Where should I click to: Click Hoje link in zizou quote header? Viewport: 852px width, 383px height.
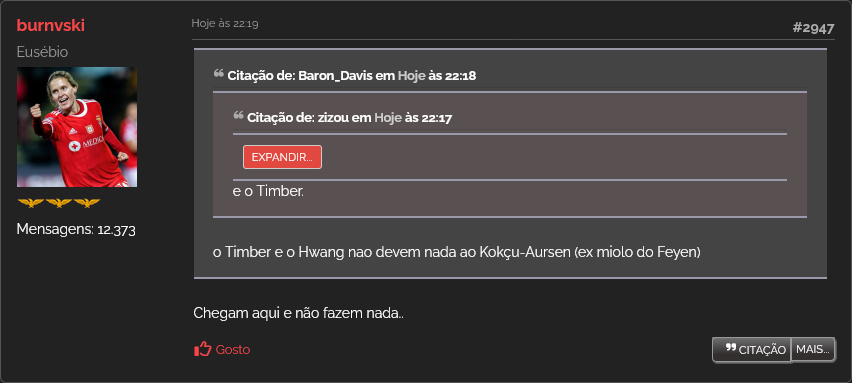pyautogui.click(x=388, y=117)
